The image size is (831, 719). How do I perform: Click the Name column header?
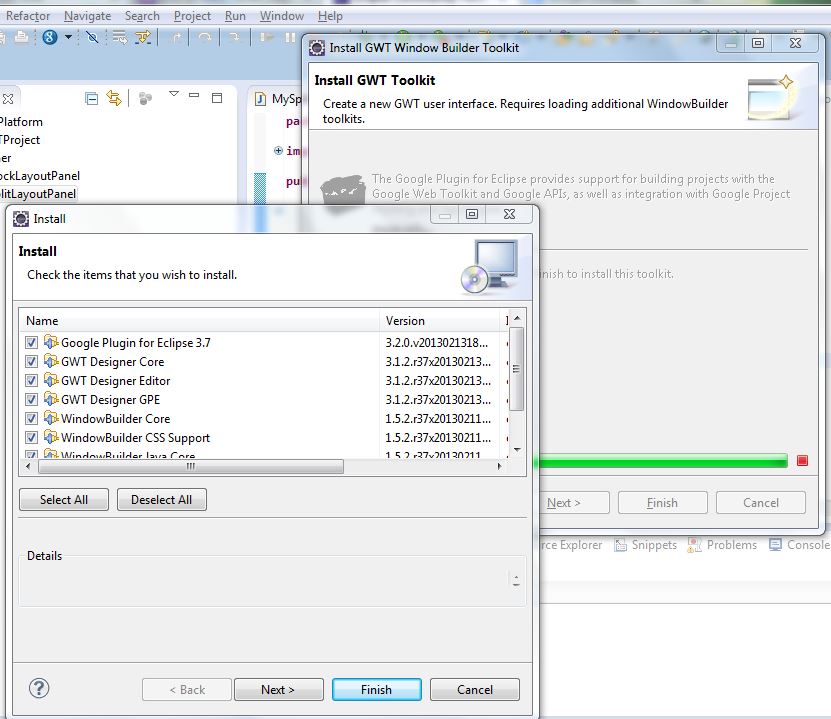coord(199,321)
